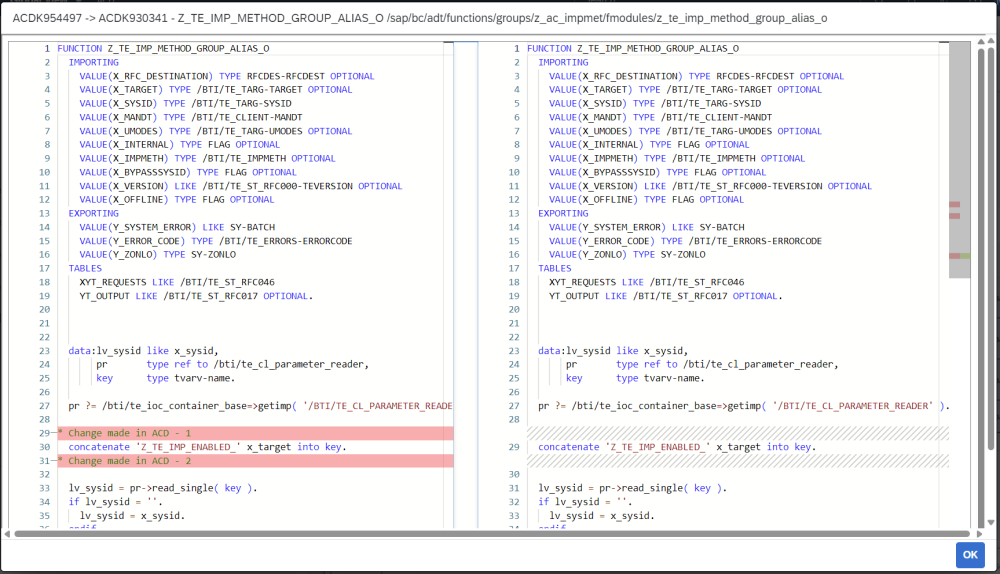Screen dimensions: 1000x574
Task: Click lower hatched placeholder row in right pane
Action: click(x=738, y=460)
